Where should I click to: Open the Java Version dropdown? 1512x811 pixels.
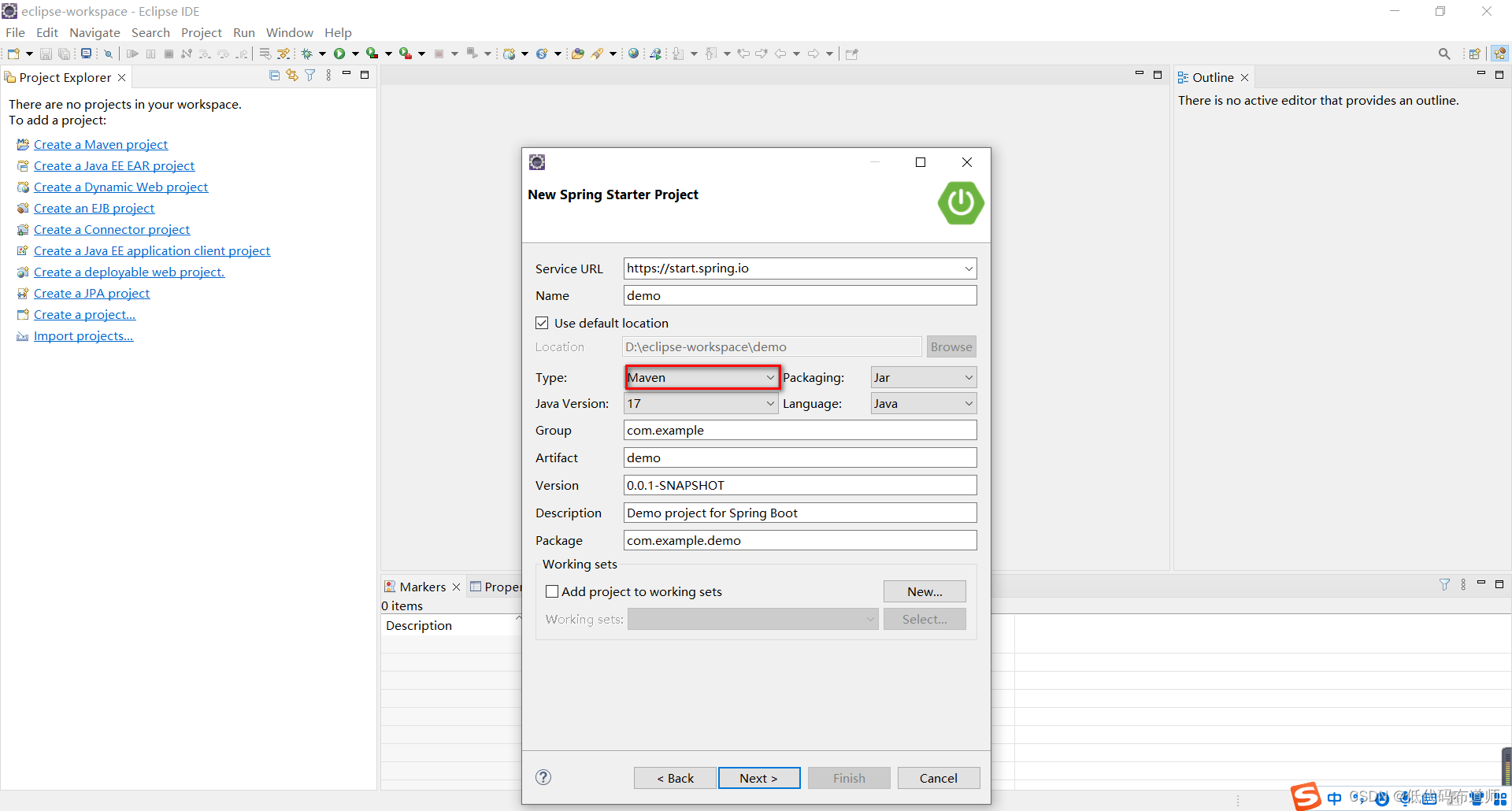[701, 403]
